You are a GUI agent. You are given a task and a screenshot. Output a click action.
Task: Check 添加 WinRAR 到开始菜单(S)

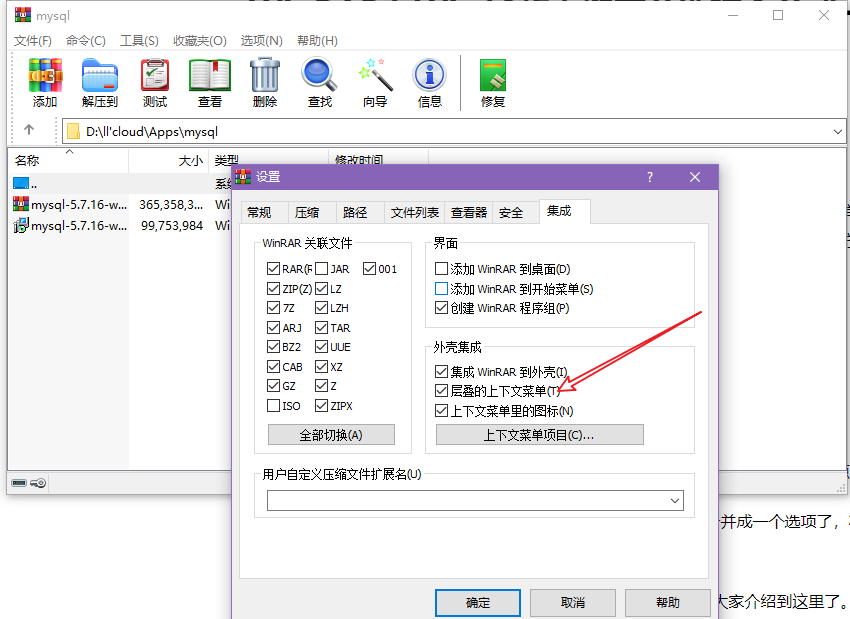point(441,288)
